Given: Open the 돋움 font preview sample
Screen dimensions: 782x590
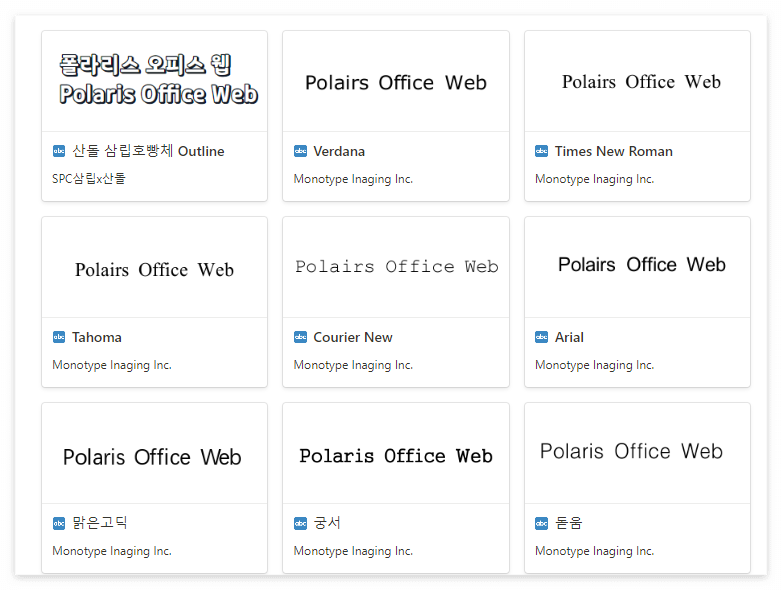Looking at the screenshot, I should (x=637, y=454).
